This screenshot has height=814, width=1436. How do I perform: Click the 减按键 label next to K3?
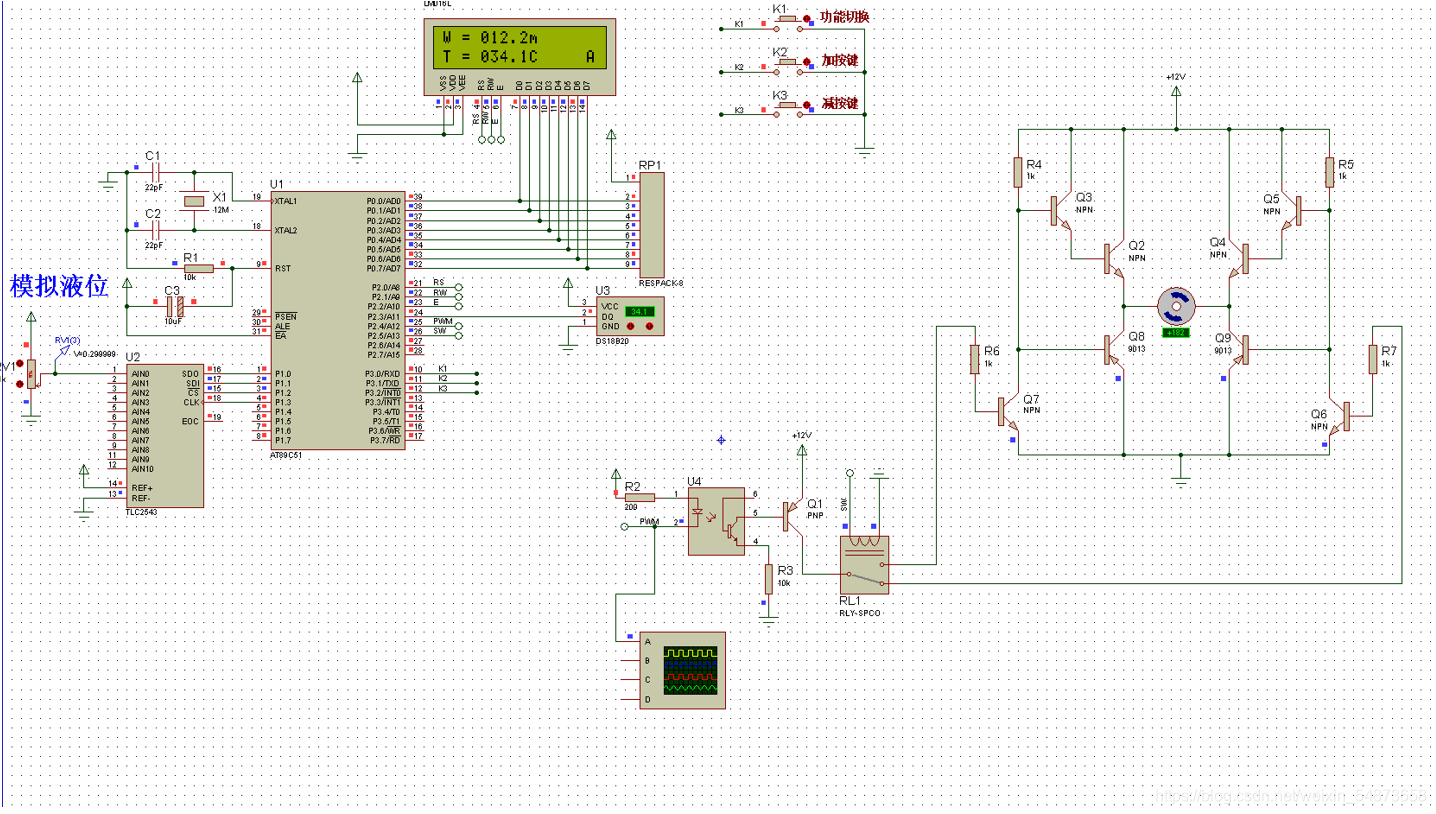840,104
